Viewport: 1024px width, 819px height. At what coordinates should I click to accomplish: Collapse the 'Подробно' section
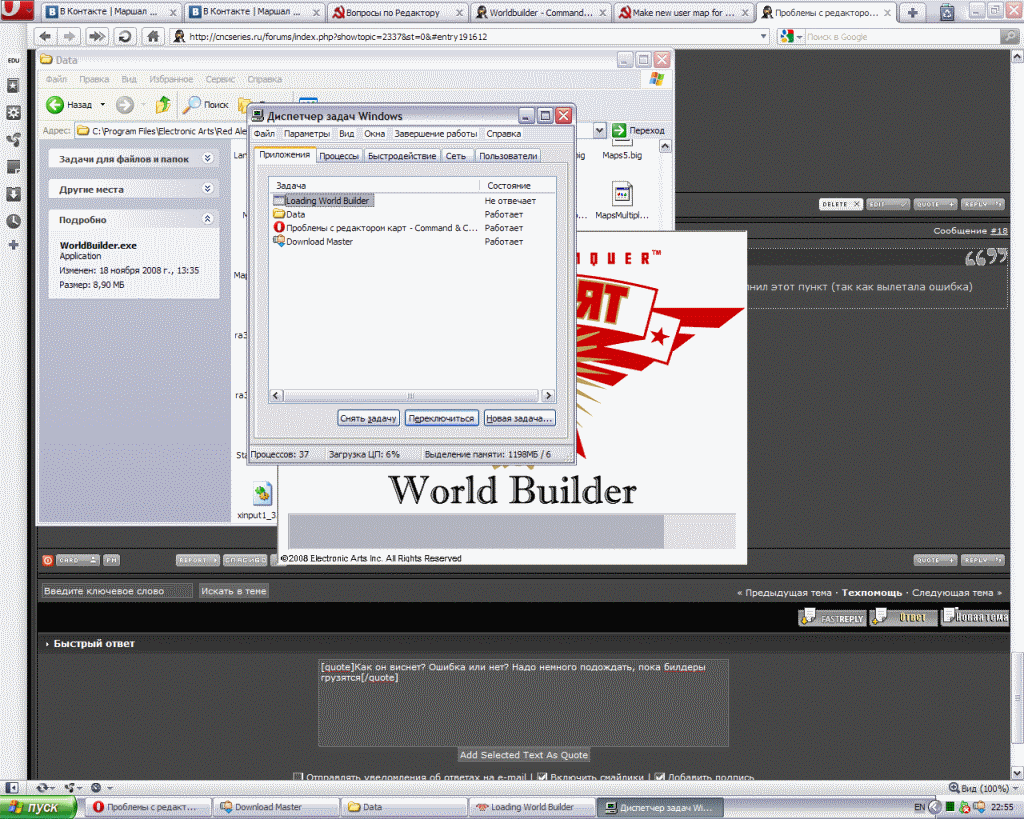point(208,219)
